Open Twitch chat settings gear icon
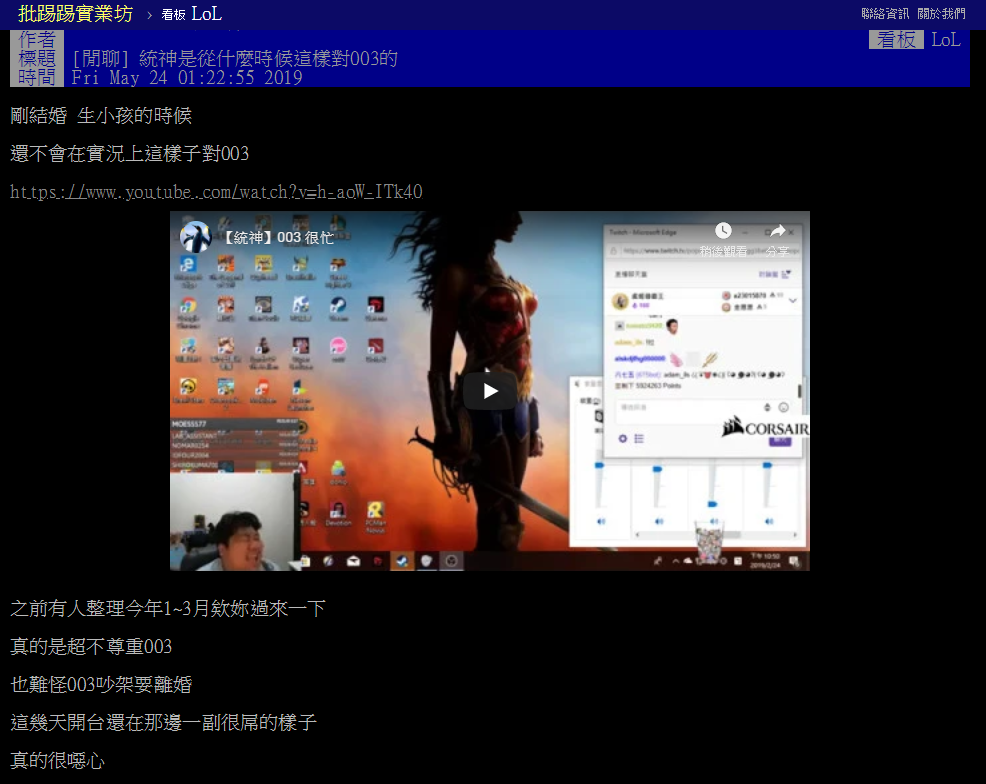 622,438
